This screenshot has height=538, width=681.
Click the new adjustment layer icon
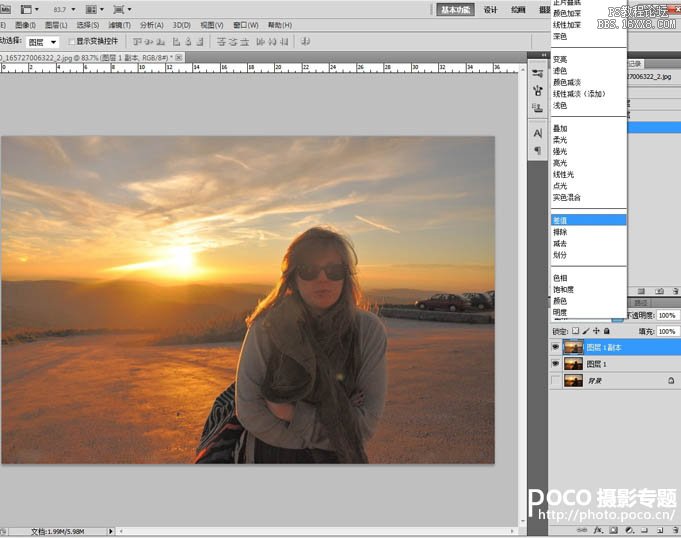629,530
